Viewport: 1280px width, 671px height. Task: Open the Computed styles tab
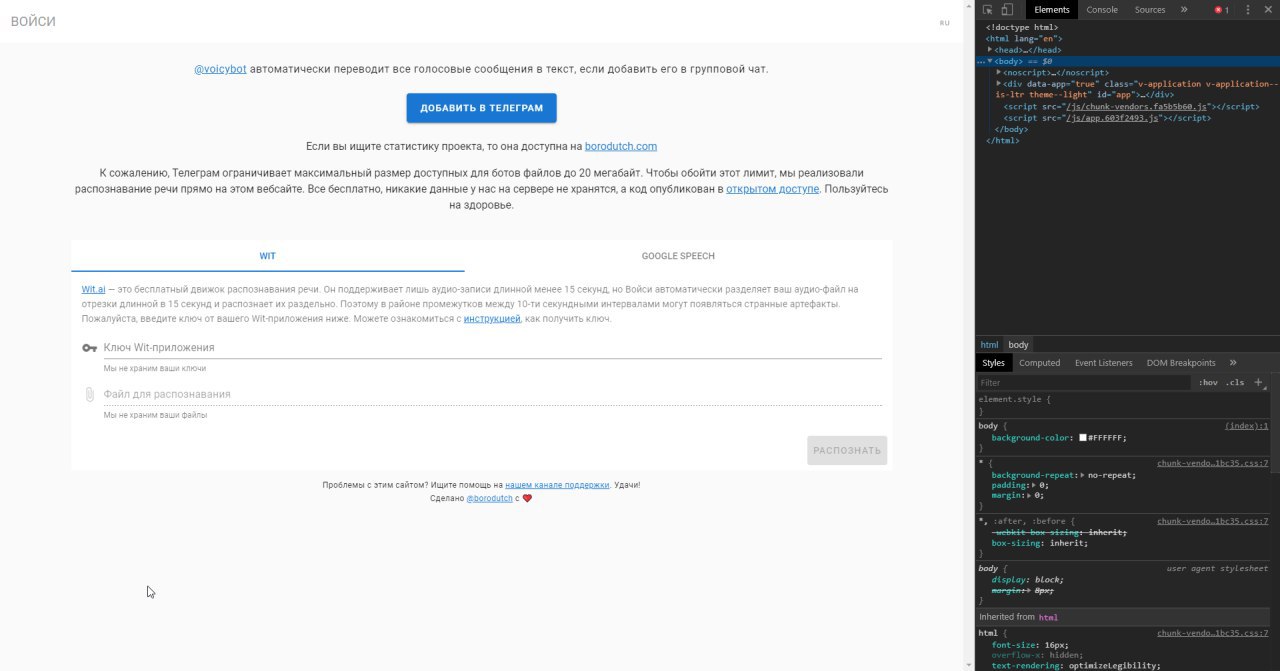click(x=1039, y=363)
